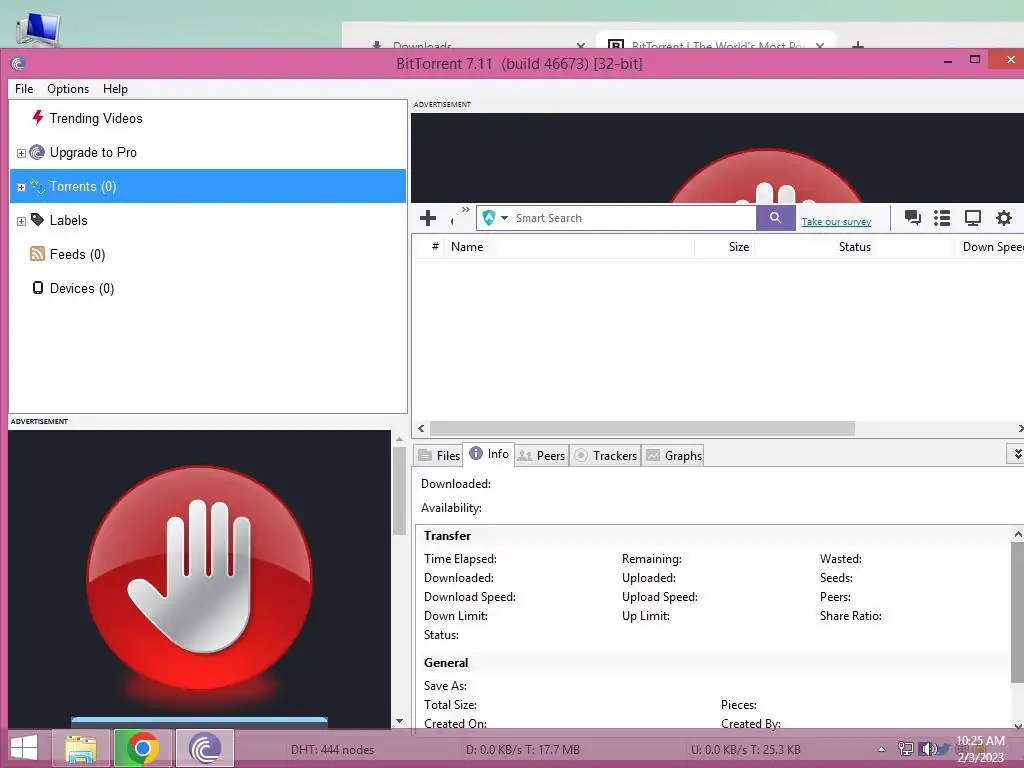
Task: Open the Take our survey link
Action: pos(836,222)
